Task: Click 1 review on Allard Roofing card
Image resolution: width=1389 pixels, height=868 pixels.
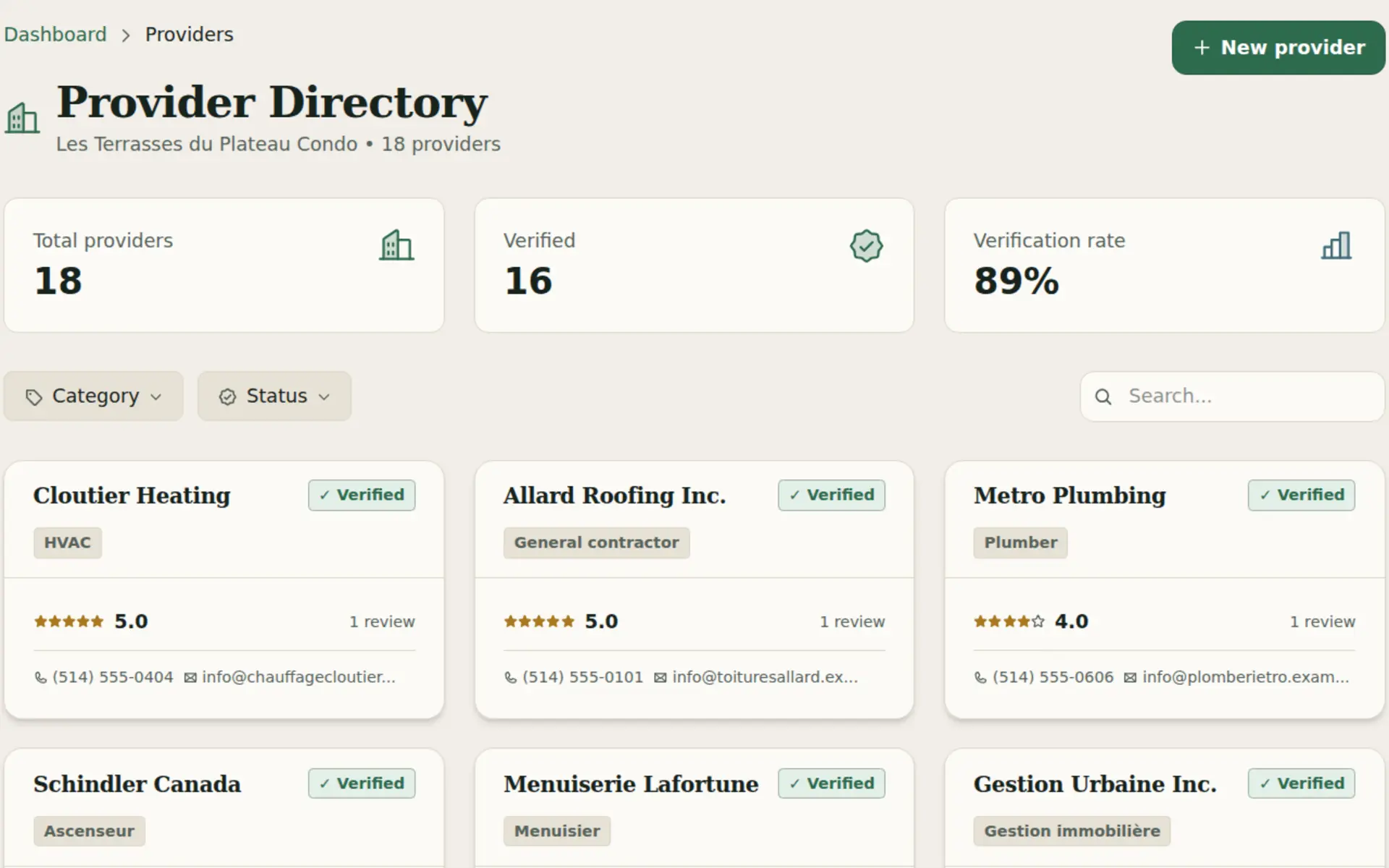Action: coord(852,622)
